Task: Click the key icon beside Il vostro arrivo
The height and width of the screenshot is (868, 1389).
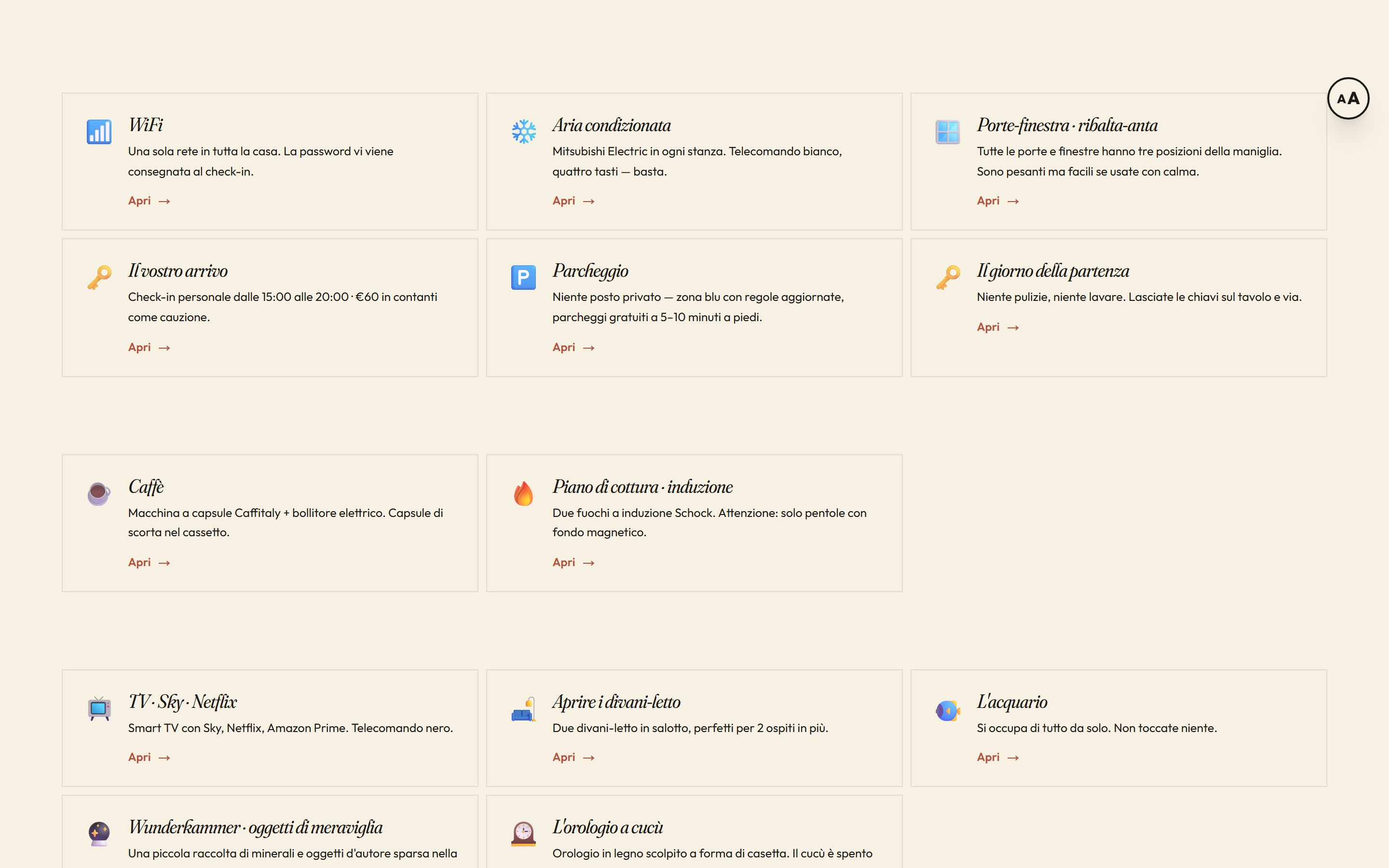Action: [x=99, y=278]
